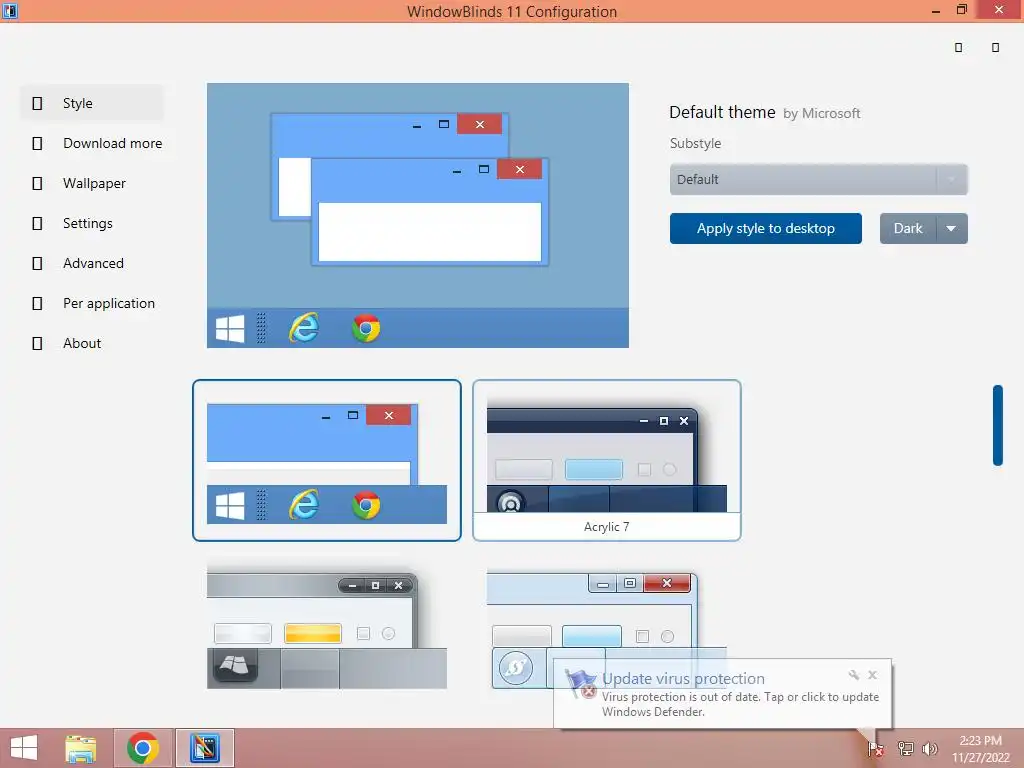The image size is (1024, 768).
Task: Click the icon beside Wallpaper
Action: (37, 184)
